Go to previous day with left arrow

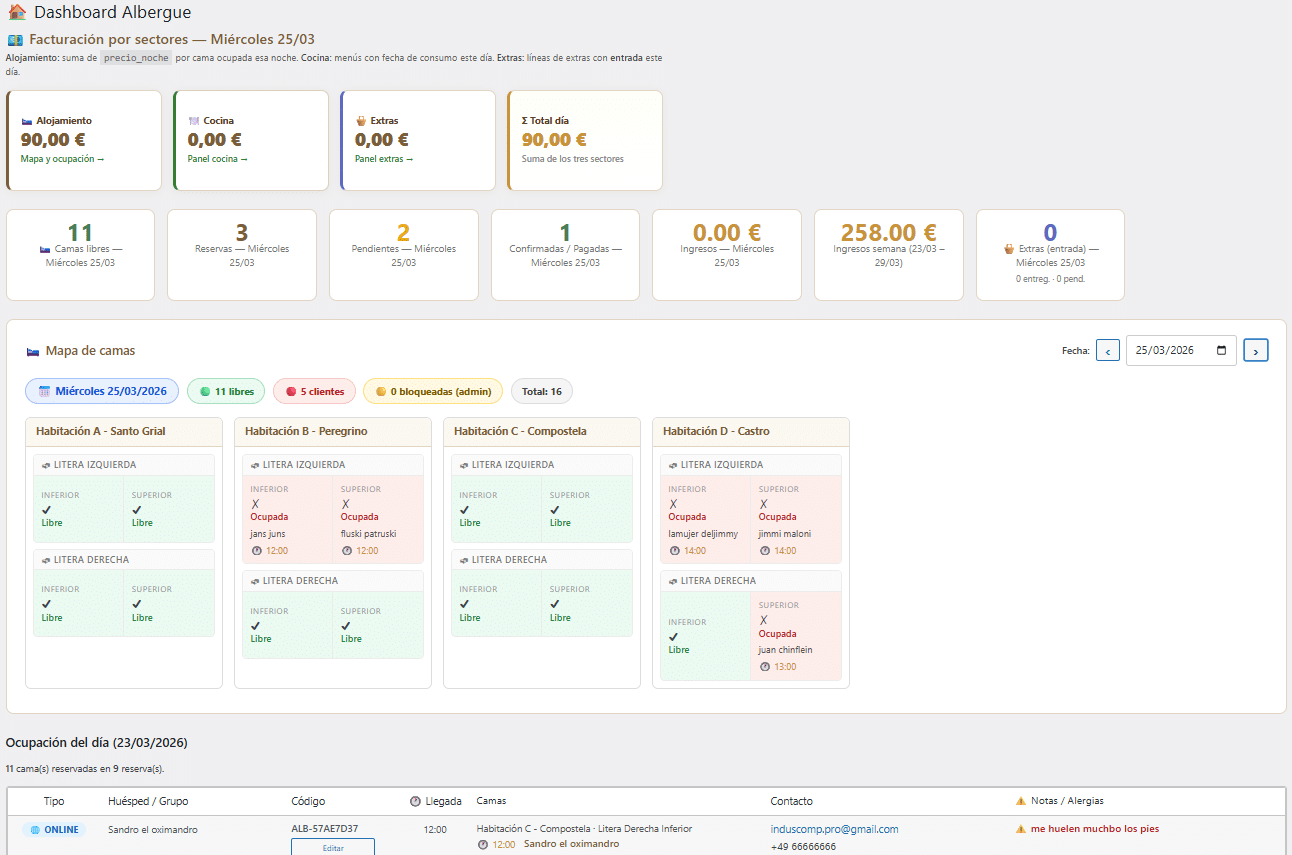coord(1107,351)
